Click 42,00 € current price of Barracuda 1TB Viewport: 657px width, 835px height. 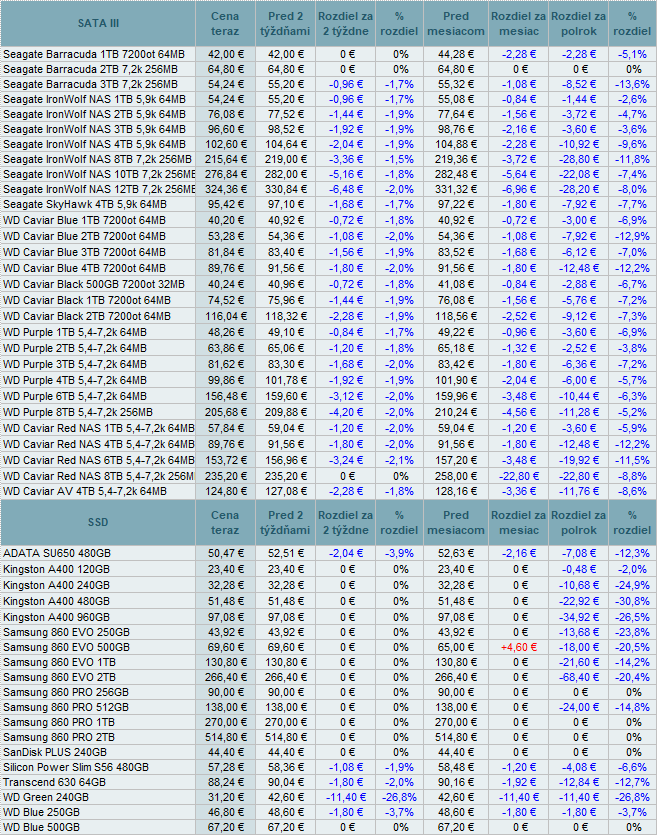coord(226,54)
